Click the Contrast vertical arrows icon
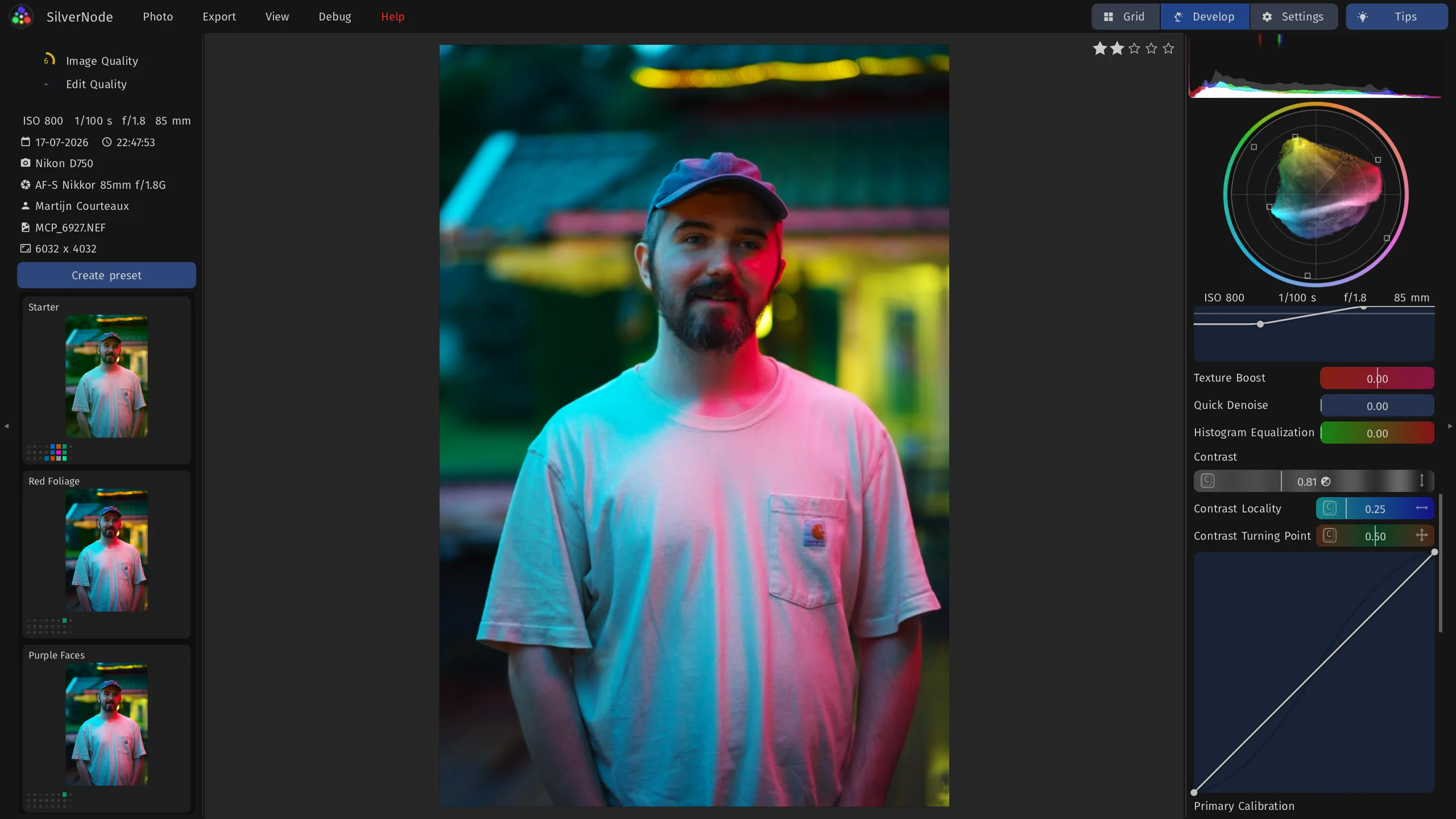 [1421, 481]
